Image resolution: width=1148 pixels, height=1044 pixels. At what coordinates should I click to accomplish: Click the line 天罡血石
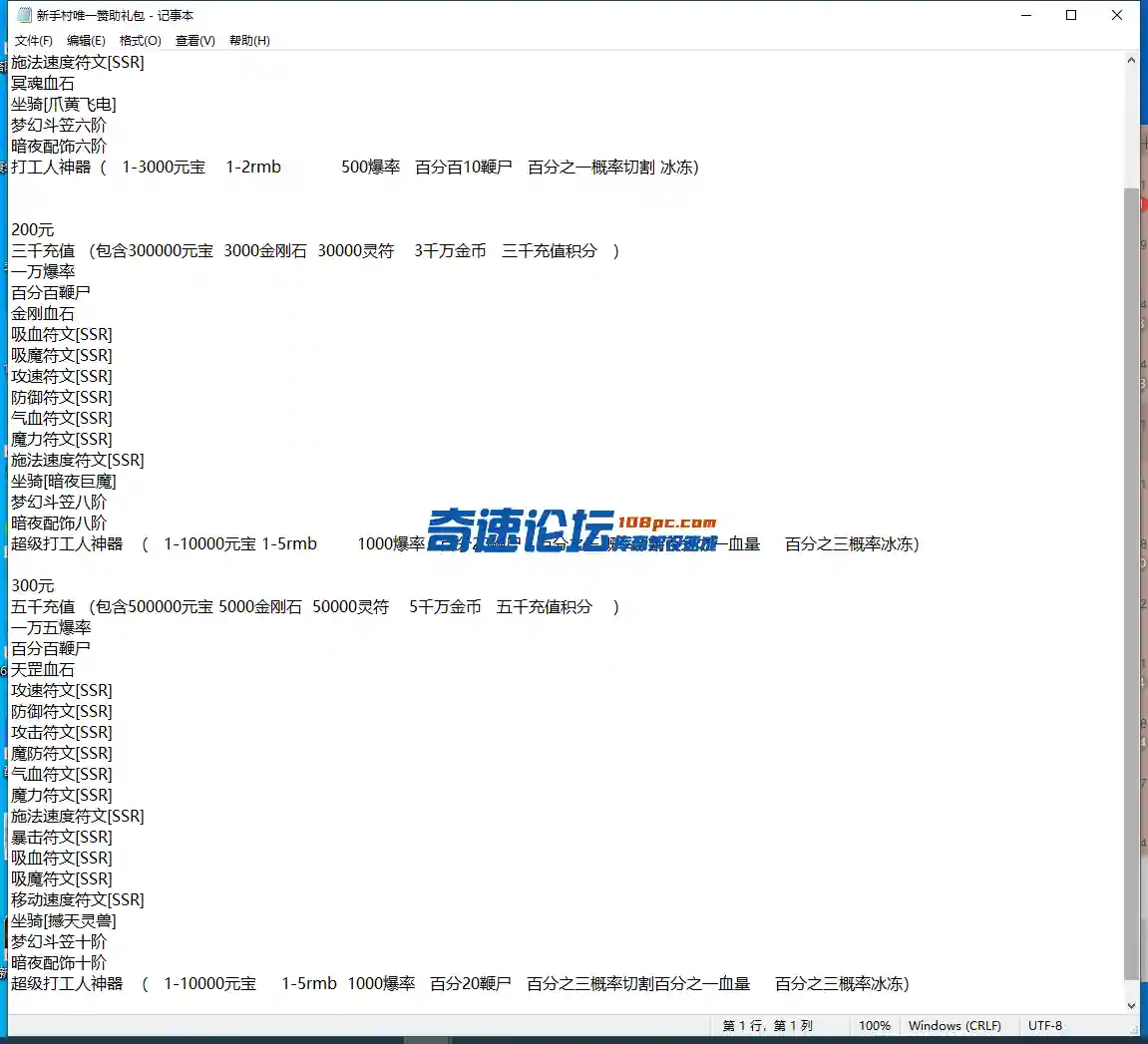coord(43,669)
